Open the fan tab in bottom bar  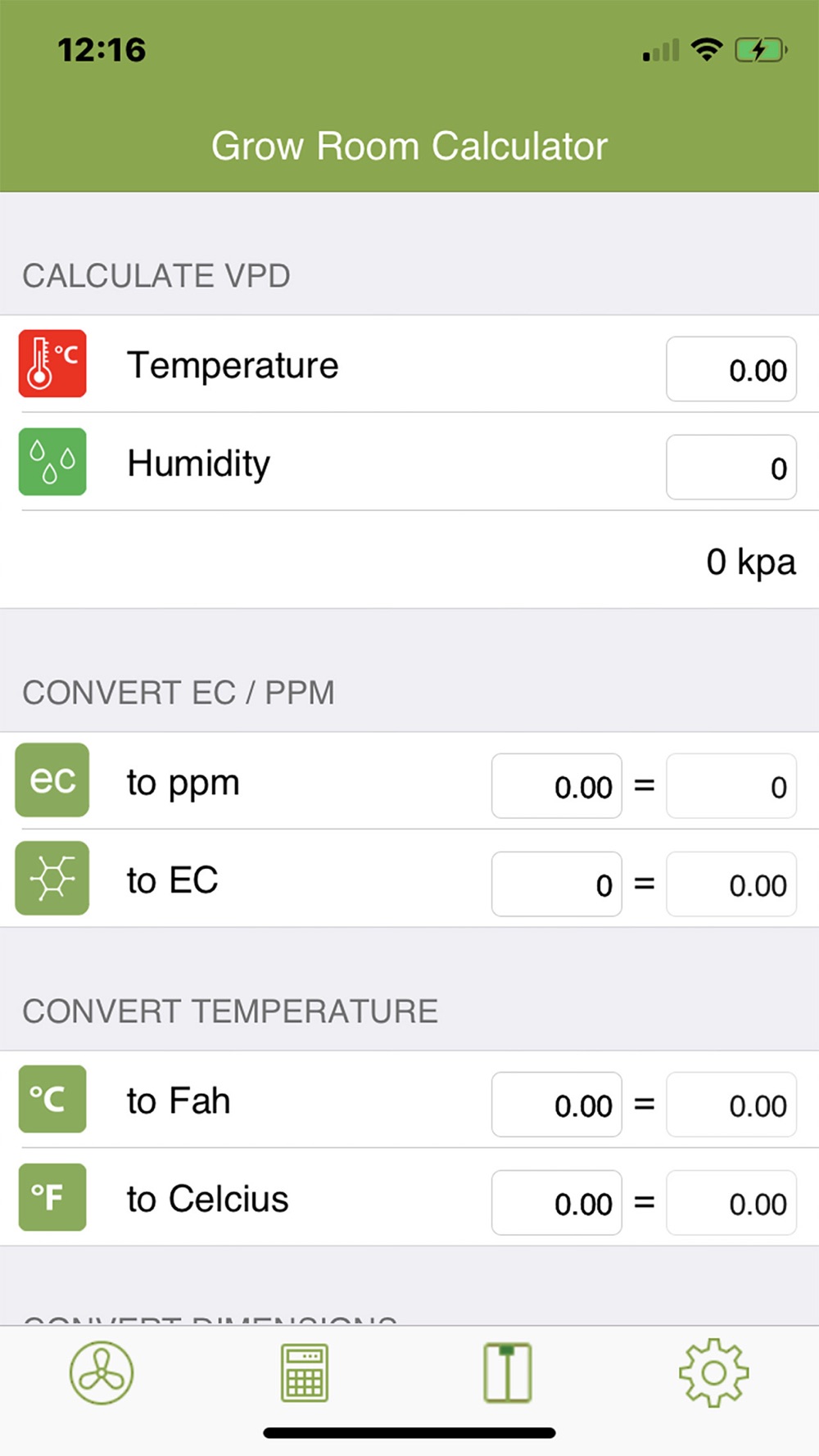[x=102, y=1373]
